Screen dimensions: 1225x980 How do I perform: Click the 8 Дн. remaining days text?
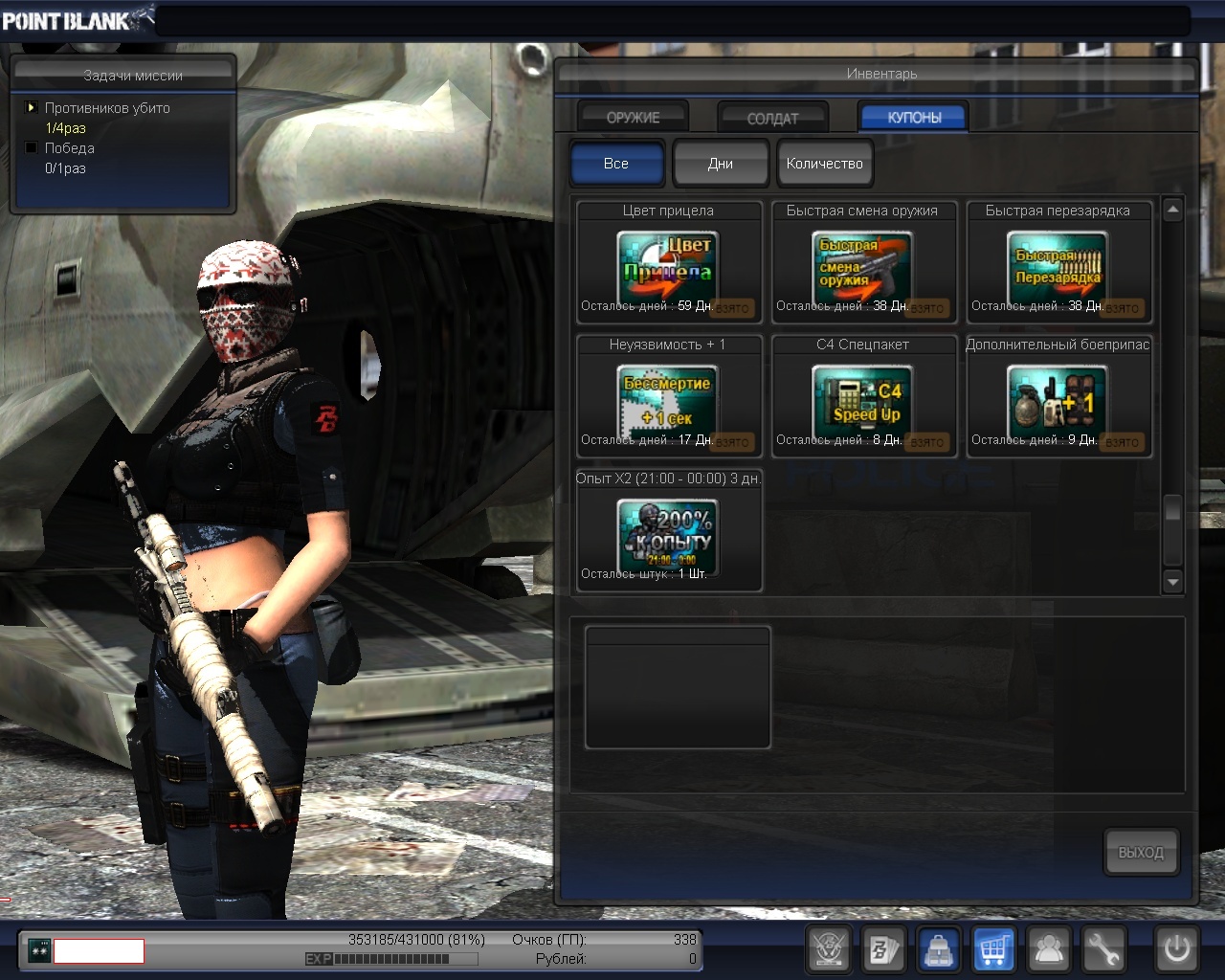pos(887,440)
